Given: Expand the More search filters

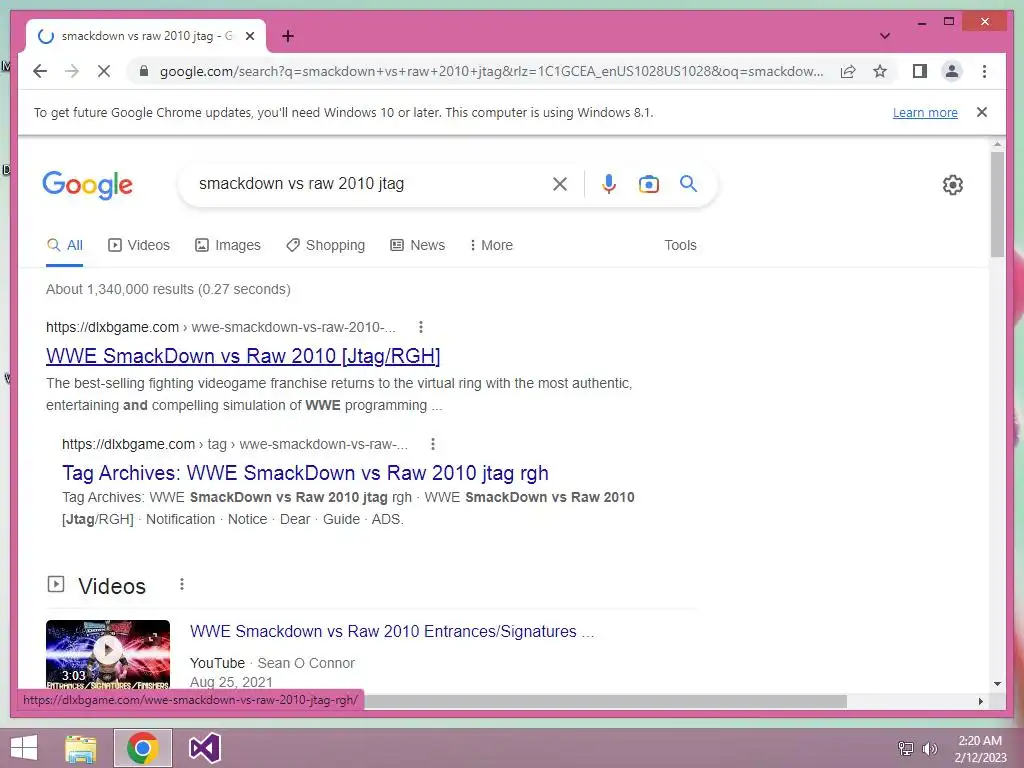Looking at the screenshot, I should pyautogui.click(x=490, y=246).
